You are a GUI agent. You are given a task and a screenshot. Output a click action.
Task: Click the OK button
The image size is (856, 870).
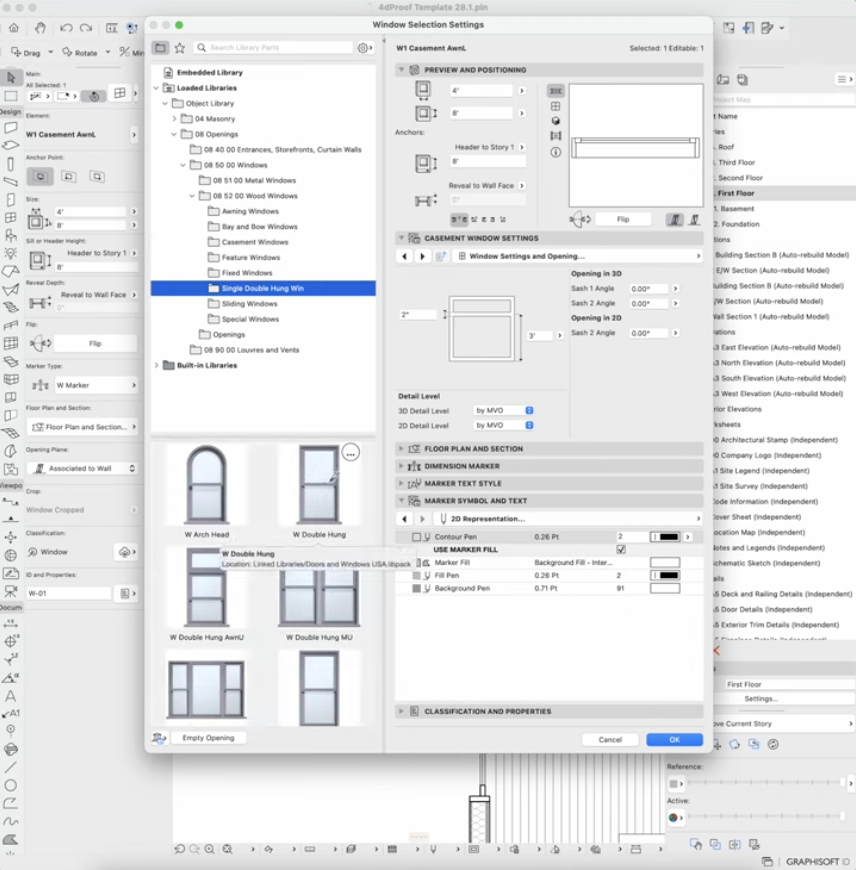674,739
